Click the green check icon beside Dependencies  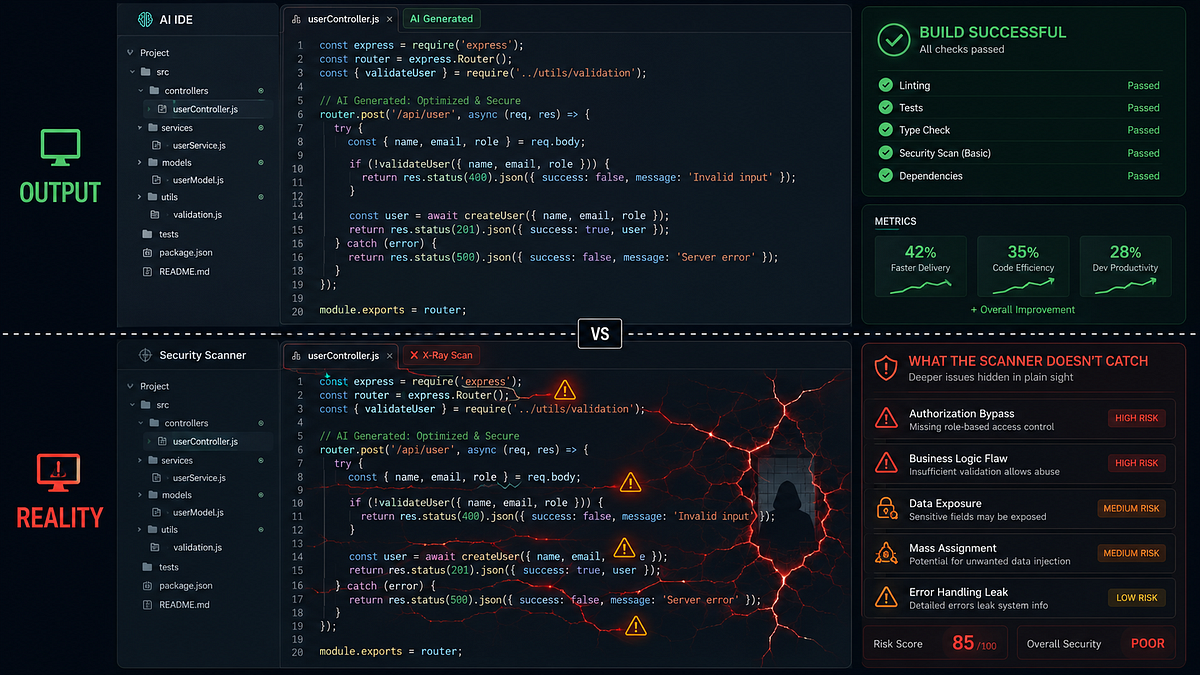885,175
